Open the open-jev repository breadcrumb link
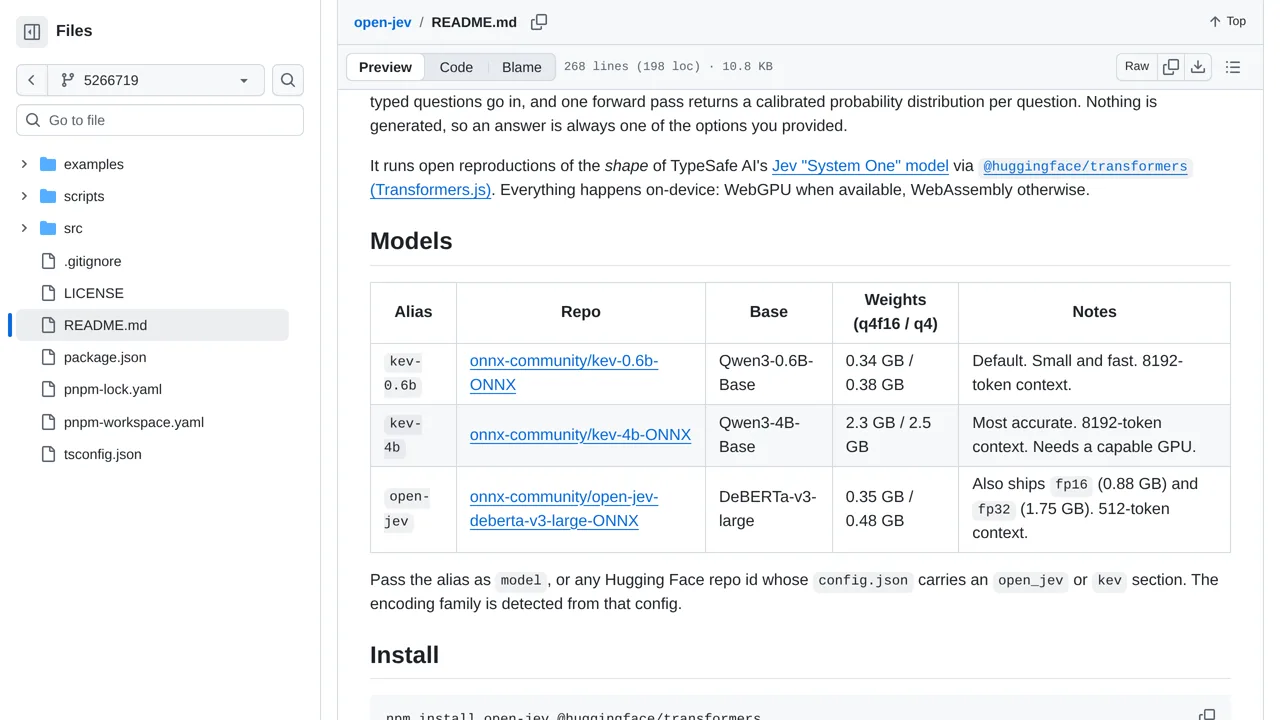The height and width of the screenshot is (720, 1280). 382,22
